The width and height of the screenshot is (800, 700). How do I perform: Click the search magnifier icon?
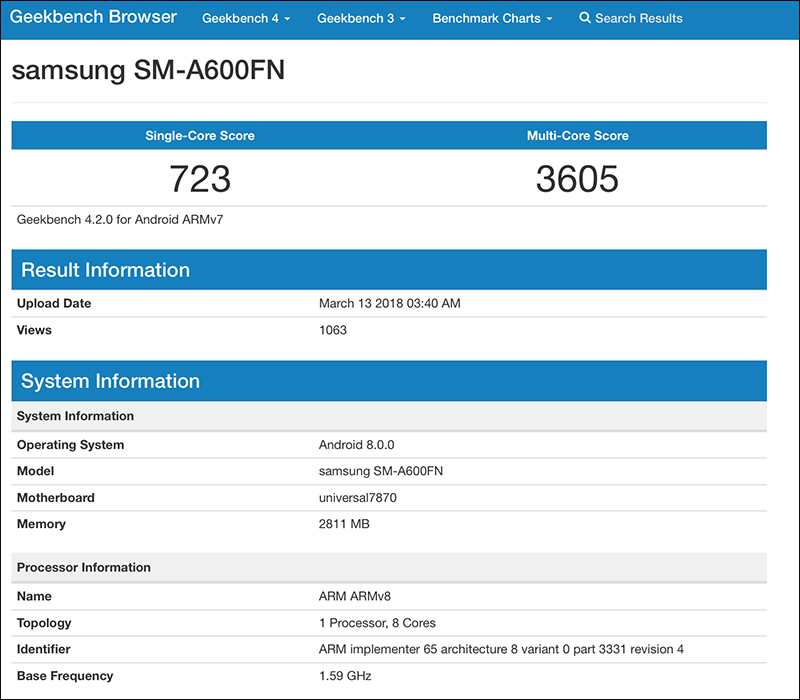point(584,18)
